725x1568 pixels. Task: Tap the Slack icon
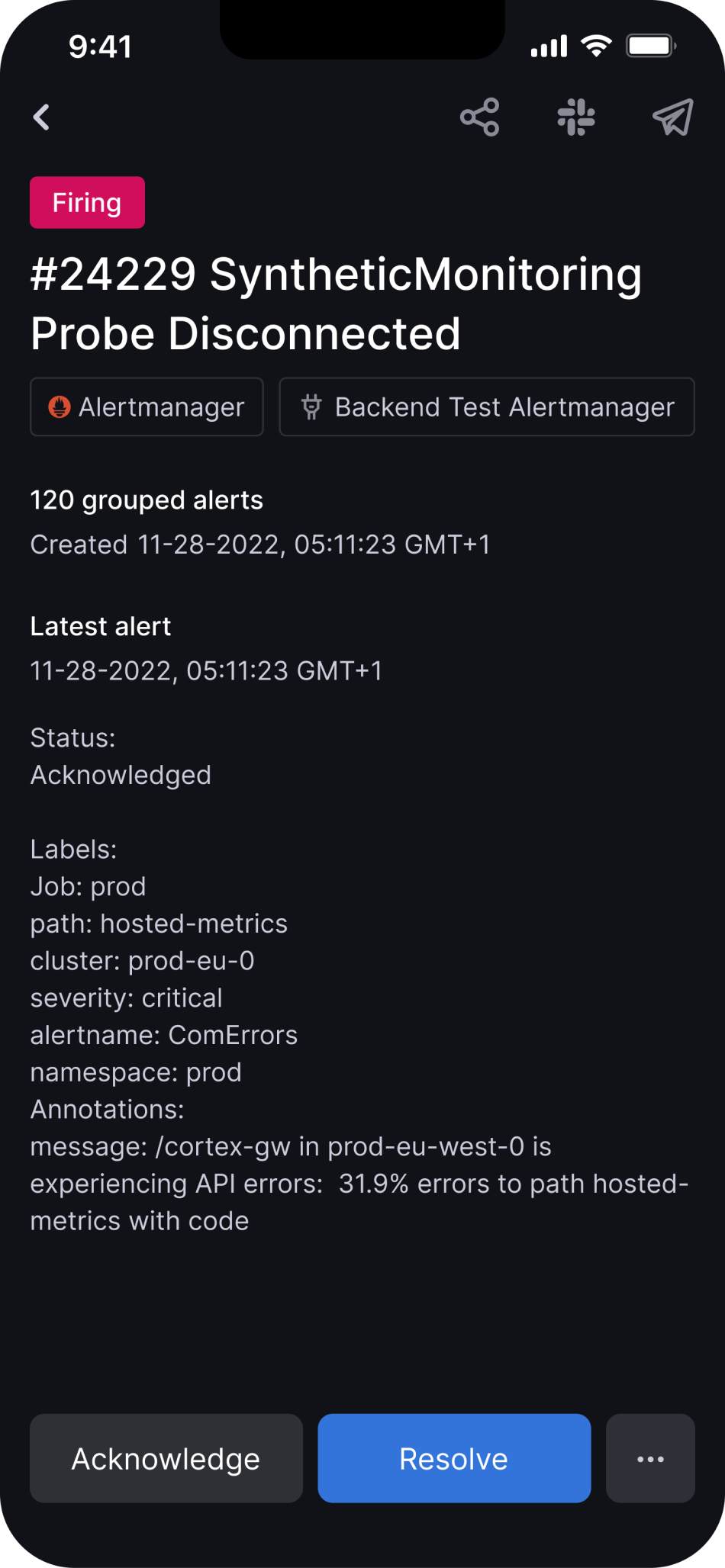(576, 117)
